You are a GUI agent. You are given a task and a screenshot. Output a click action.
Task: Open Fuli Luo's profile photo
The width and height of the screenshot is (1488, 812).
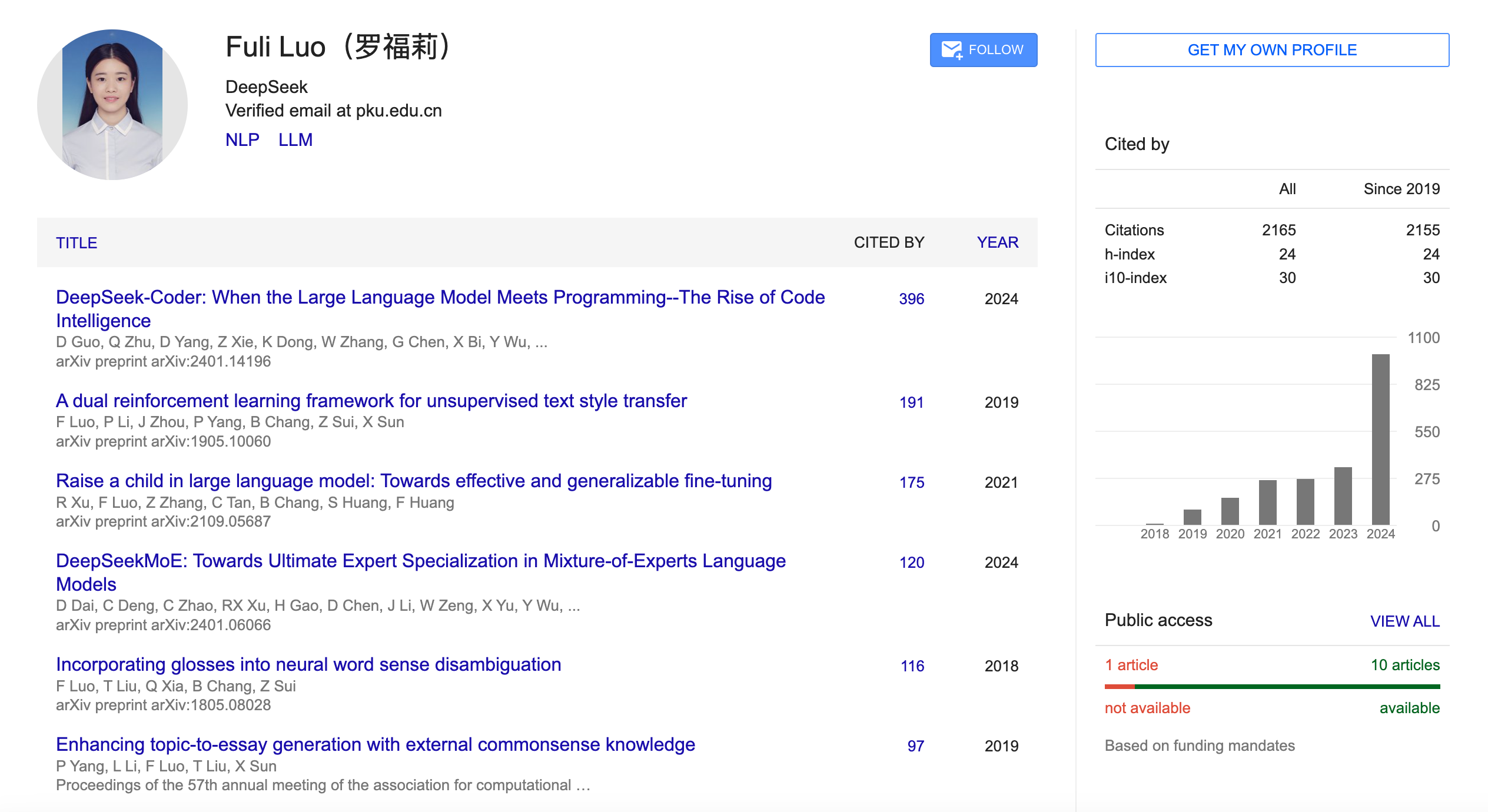point(112,105)
